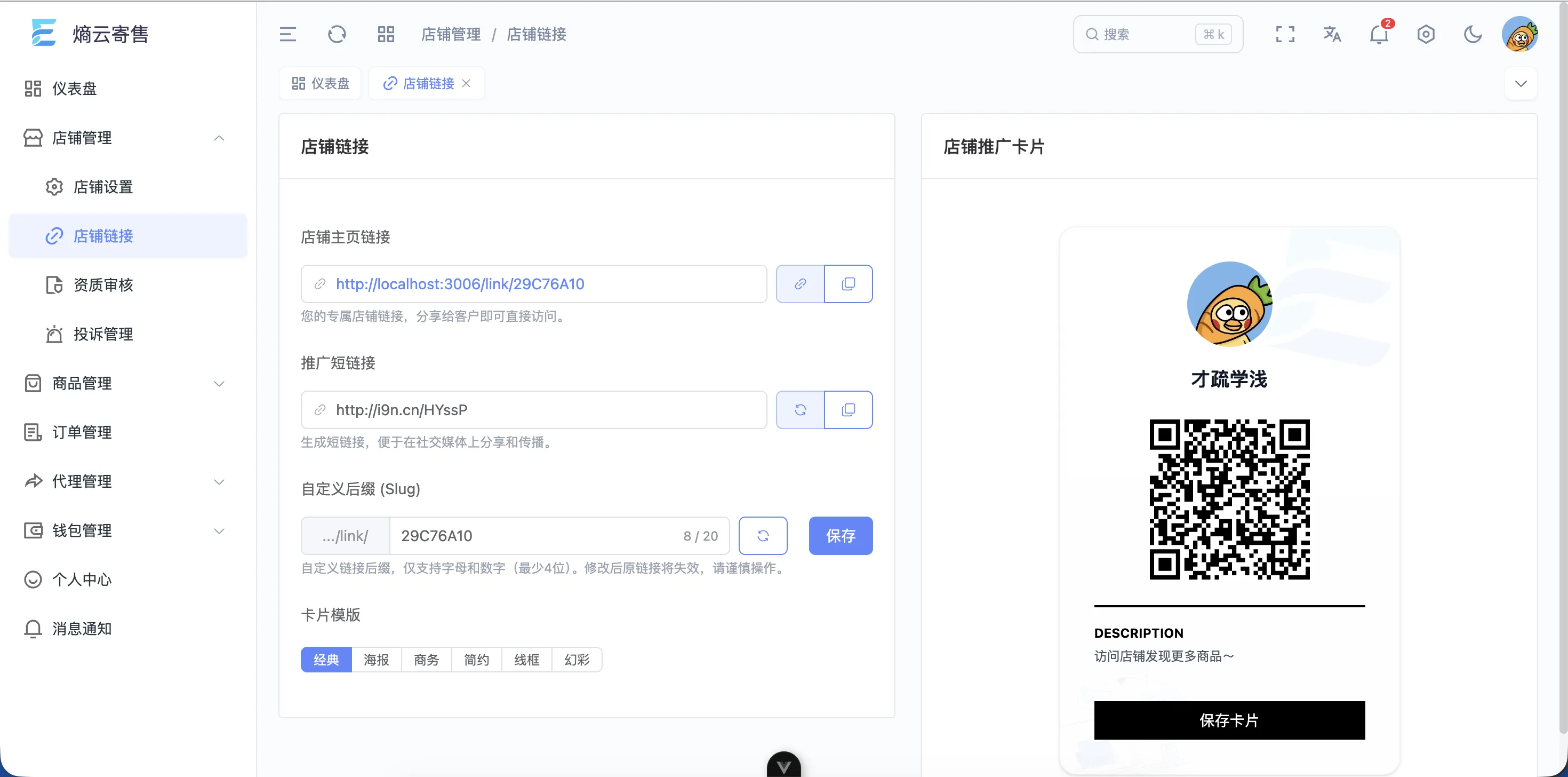Open the top-right chevron dropdown
This screenshot has height=777, width=1568.
point(1521,83)
